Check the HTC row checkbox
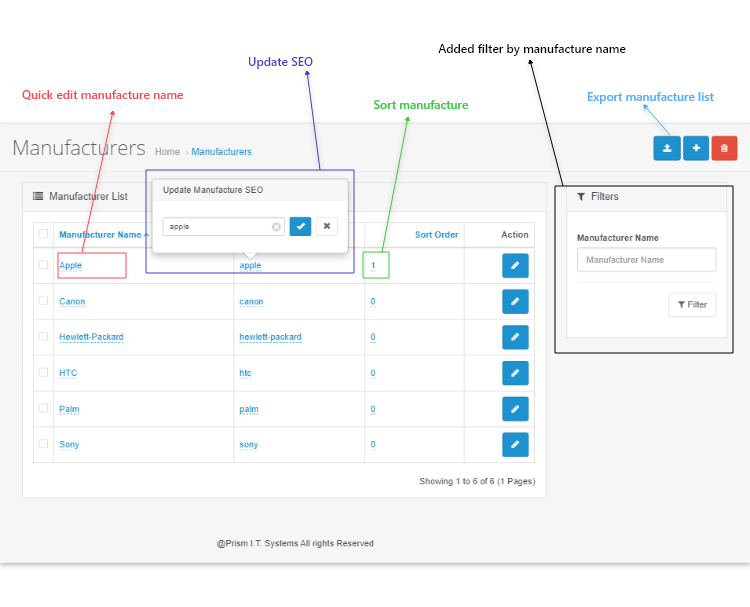The height and width of the screenshot is (607, 750). [44, 372]
